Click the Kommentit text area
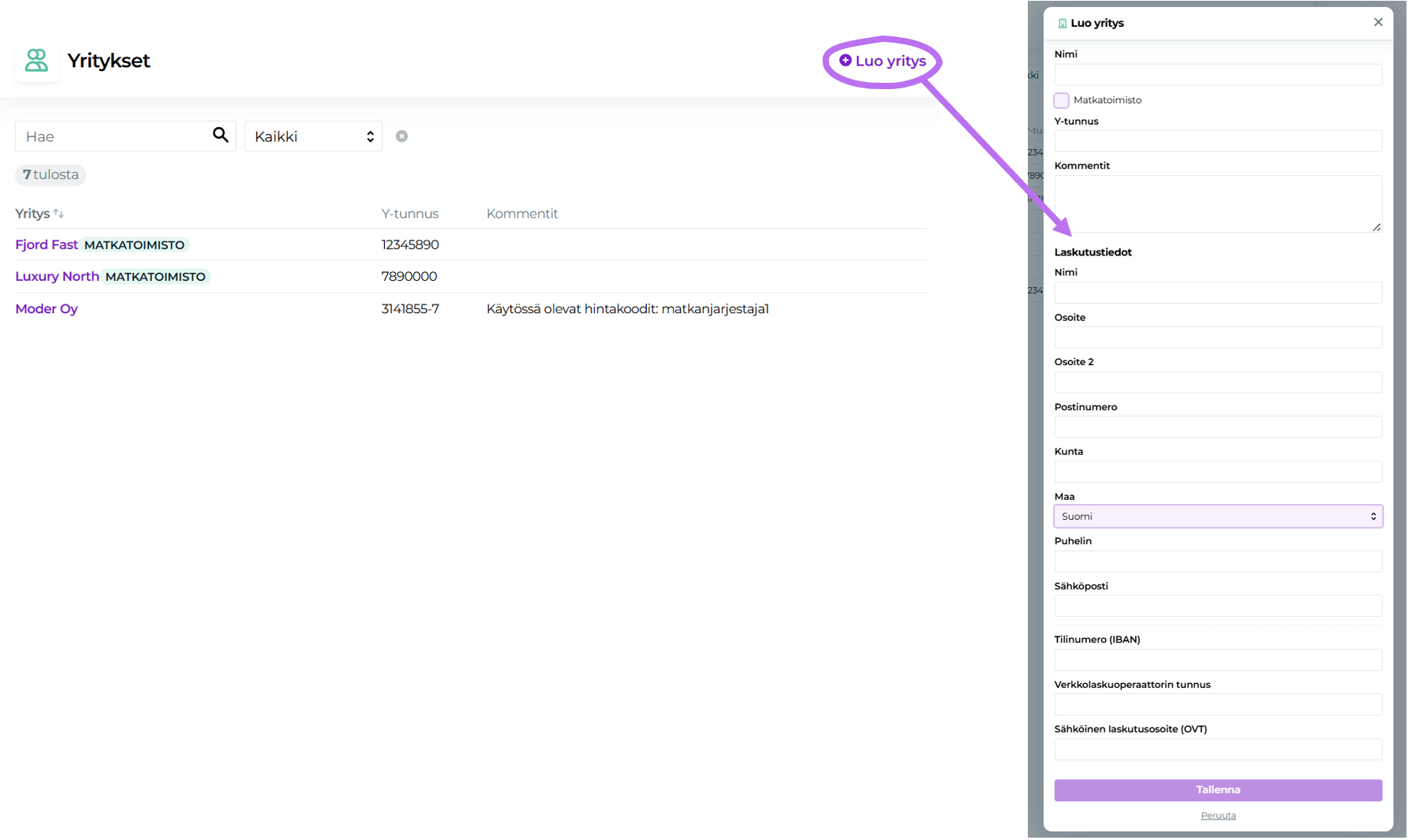Screen dimensions: 1412x840 pos(1217,203)
